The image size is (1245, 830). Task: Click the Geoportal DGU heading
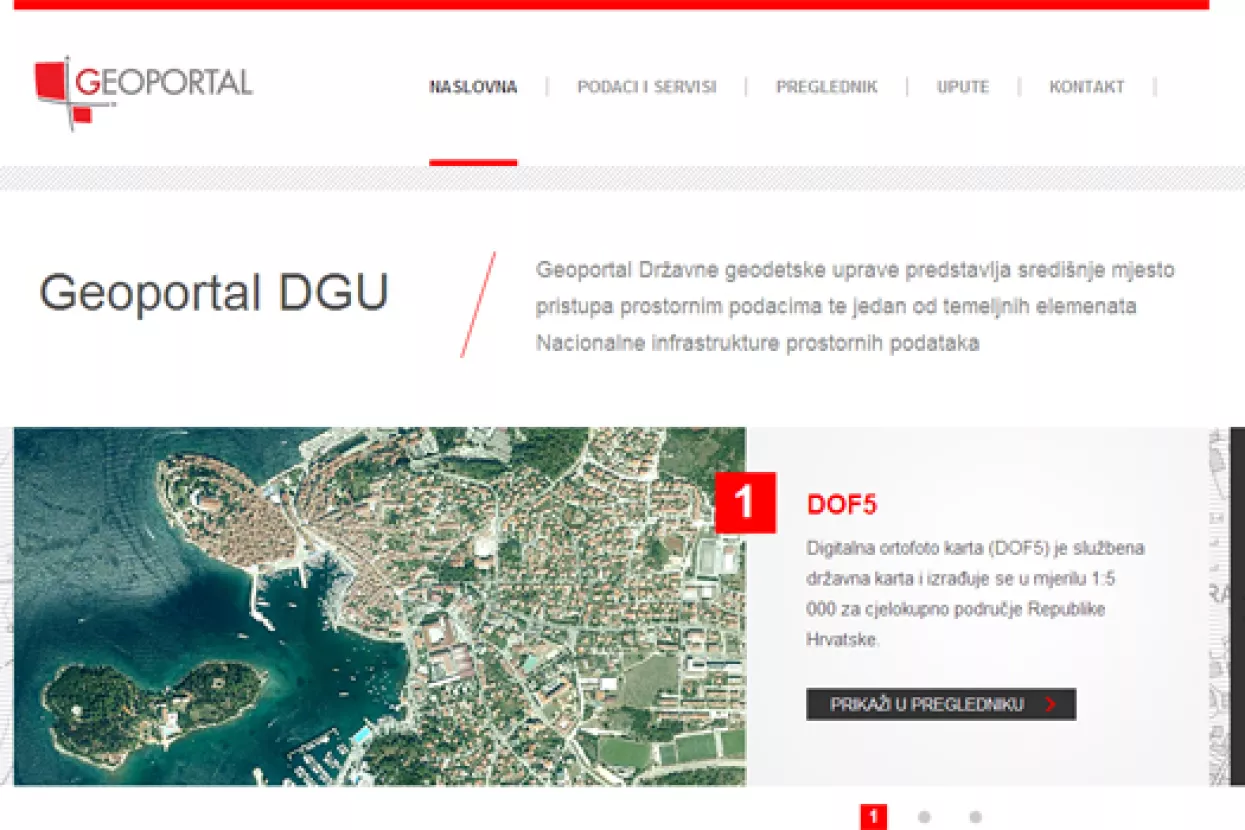pos(213,294)
